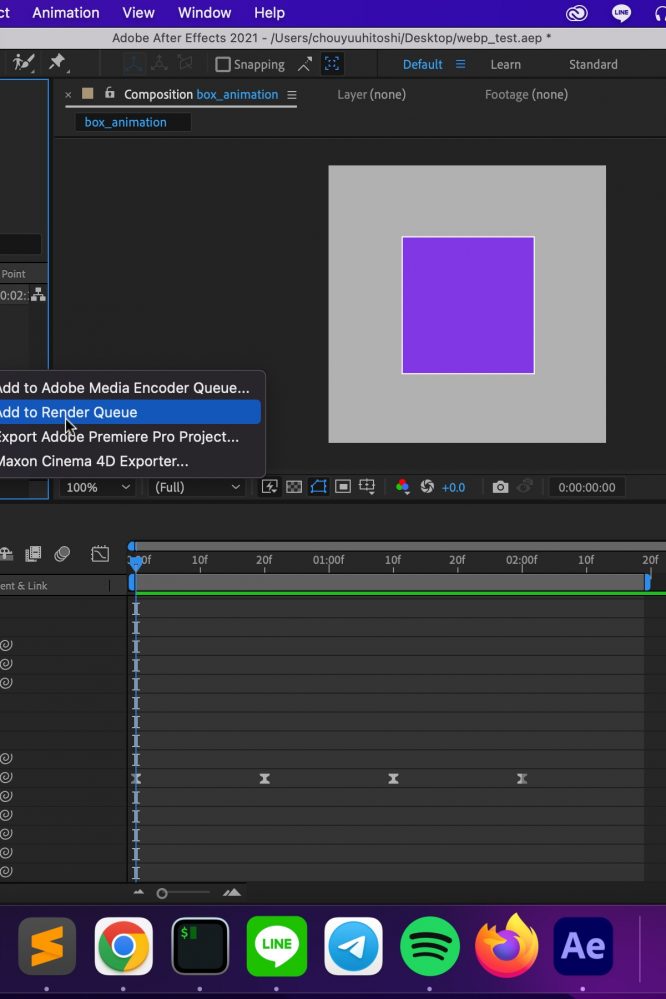
Task: Click the Region of Interest icon
Action: tap(343, 487)
